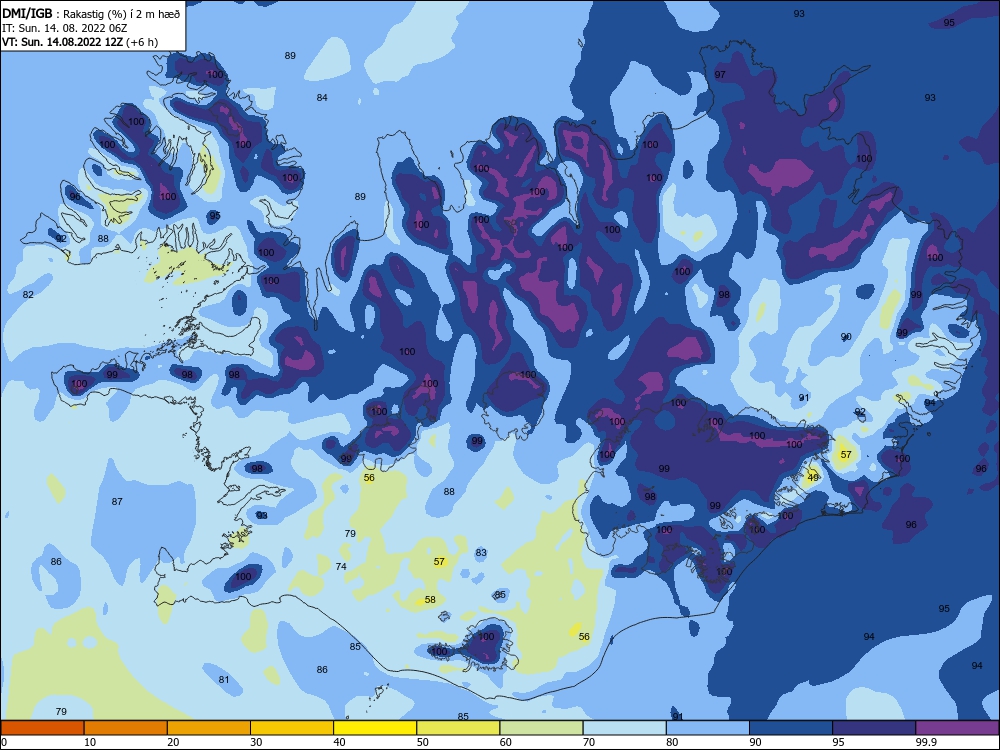
Task: Select the dark purple 95–99.9 legend swatch
Action: click(x=874, y=728)
